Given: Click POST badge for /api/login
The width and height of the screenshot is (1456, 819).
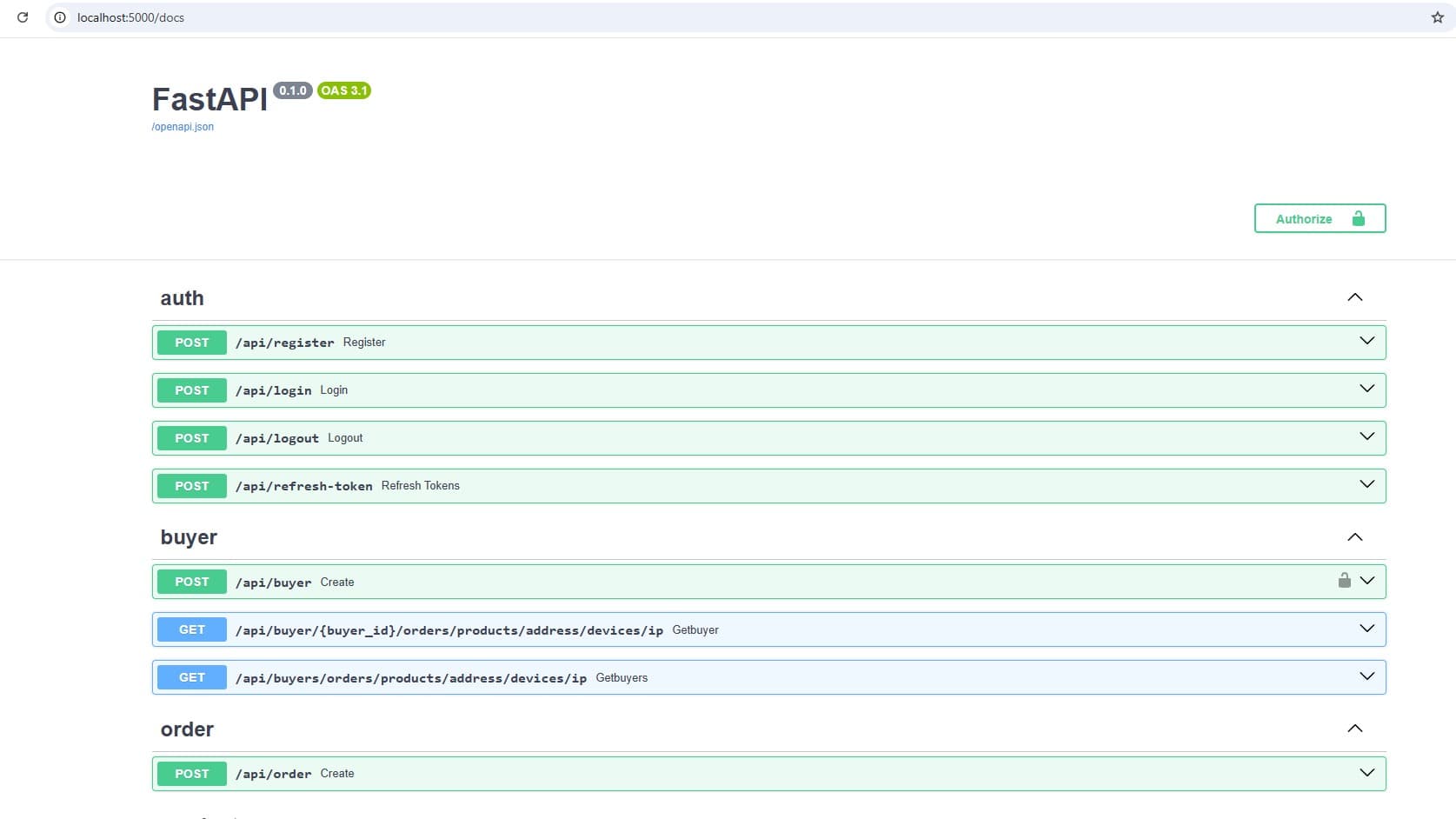Looking at the screenshot, I should 192,390.
